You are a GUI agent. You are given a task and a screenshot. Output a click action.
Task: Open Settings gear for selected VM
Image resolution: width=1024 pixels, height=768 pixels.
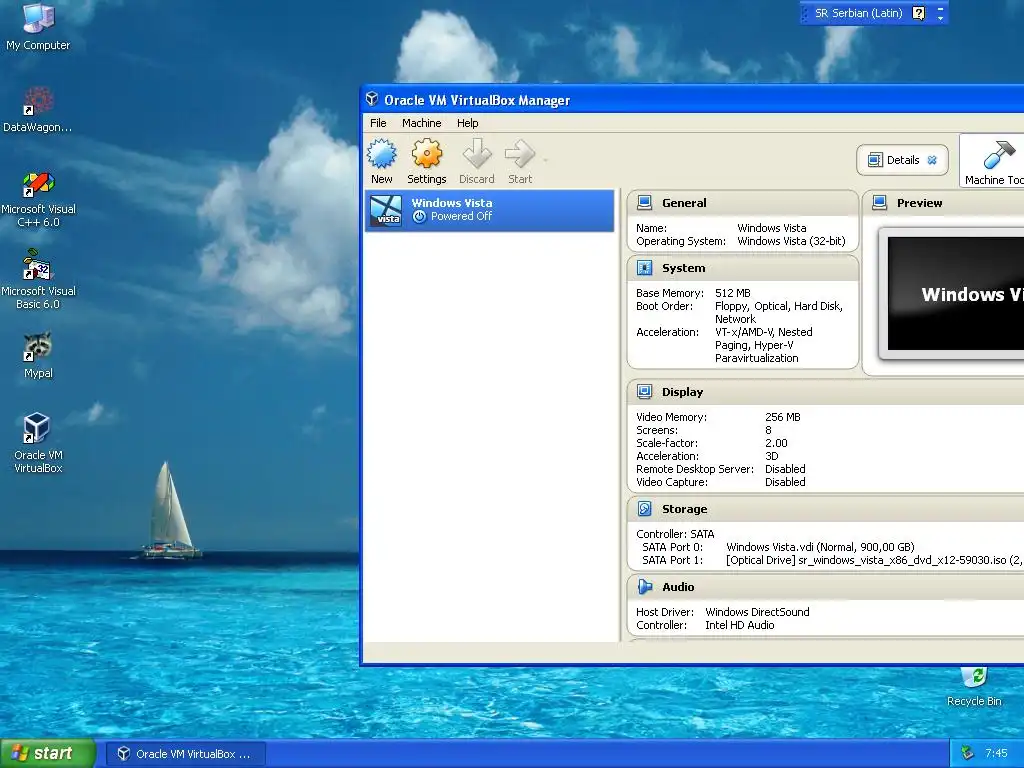coord(426,161)
